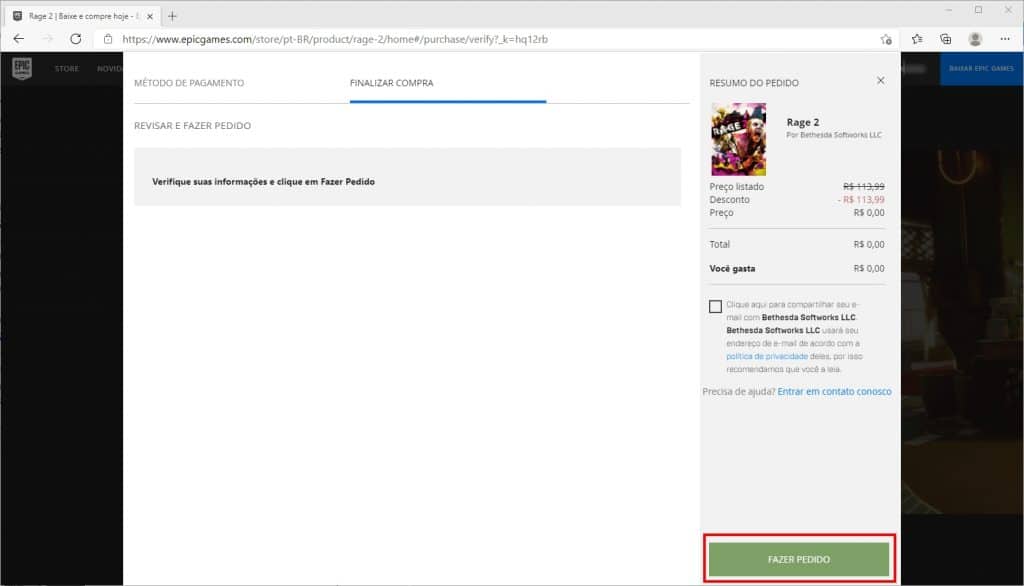
Task: Close the order summary panel
Action: (880, 80)
